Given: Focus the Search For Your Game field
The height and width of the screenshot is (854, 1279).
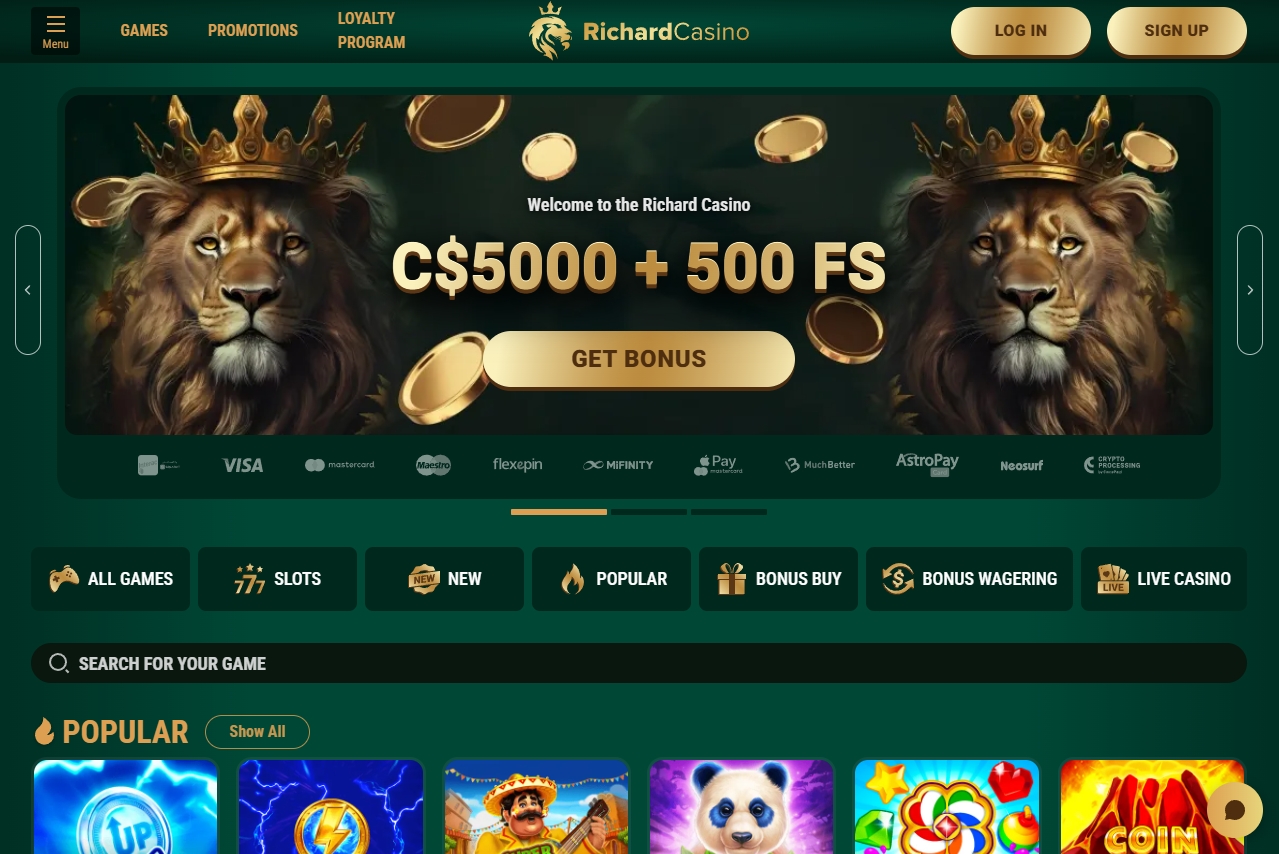Looking at the screenshot, I should [x=639, y=663].
